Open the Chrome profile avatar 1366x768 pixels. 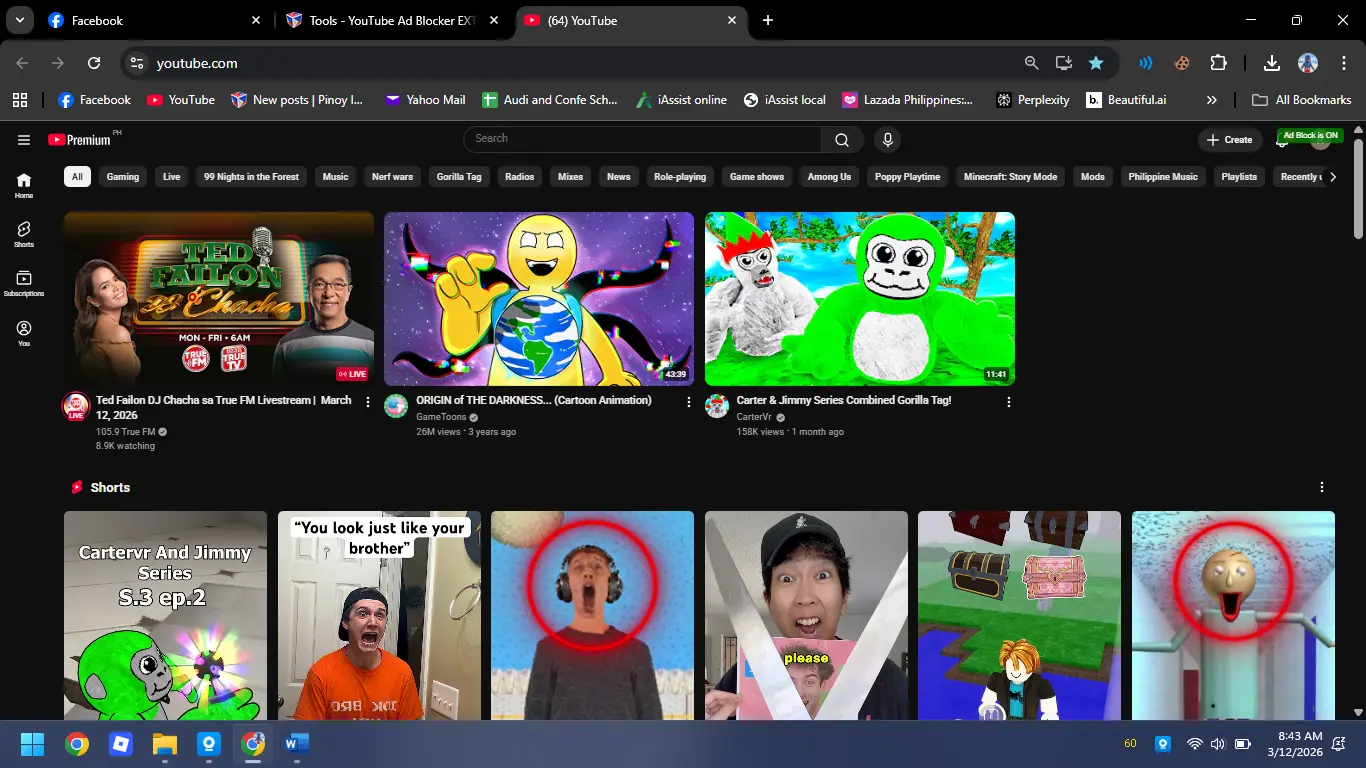point(1308,63)
